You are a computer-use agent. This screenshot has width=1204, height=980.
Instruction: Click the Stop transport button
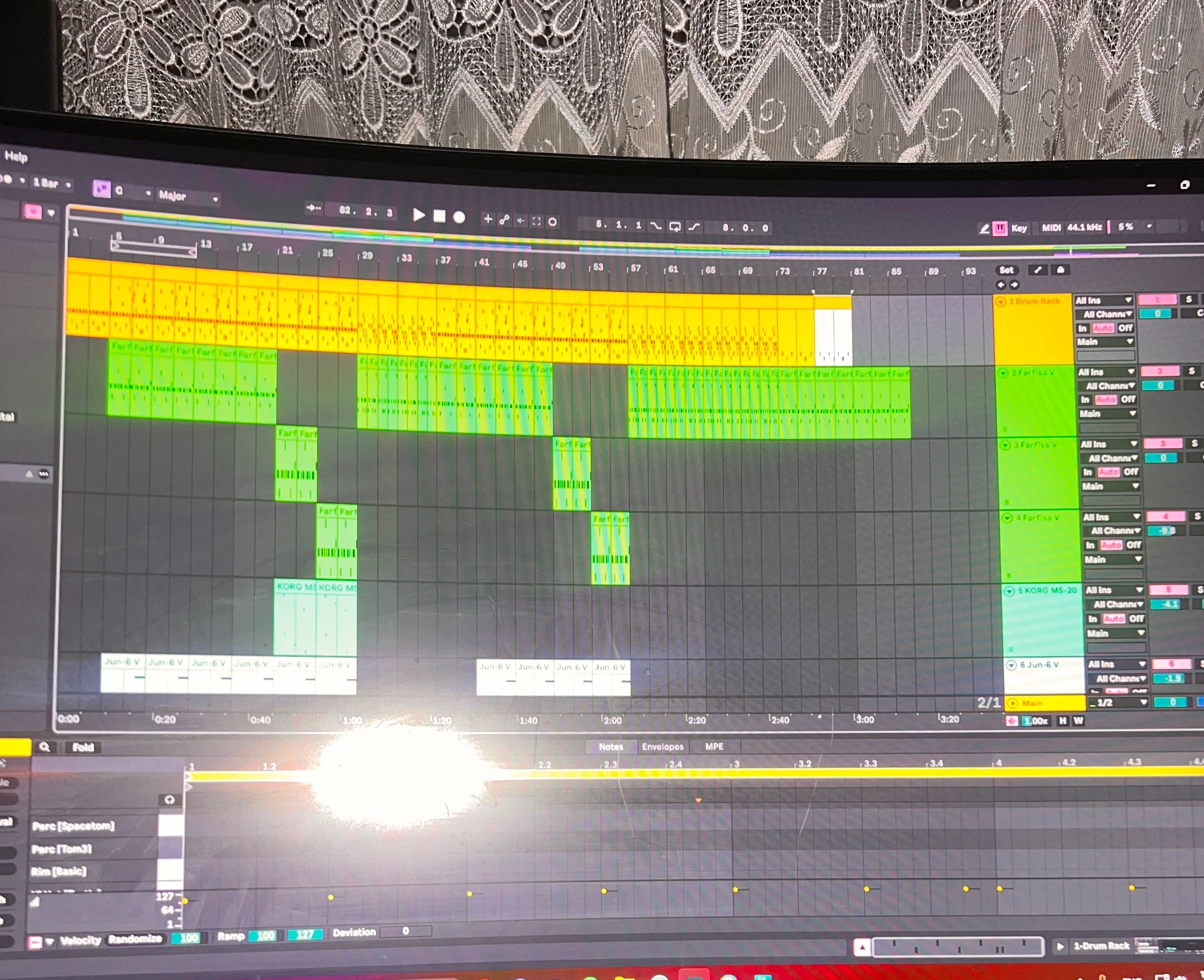pos(439,216)
